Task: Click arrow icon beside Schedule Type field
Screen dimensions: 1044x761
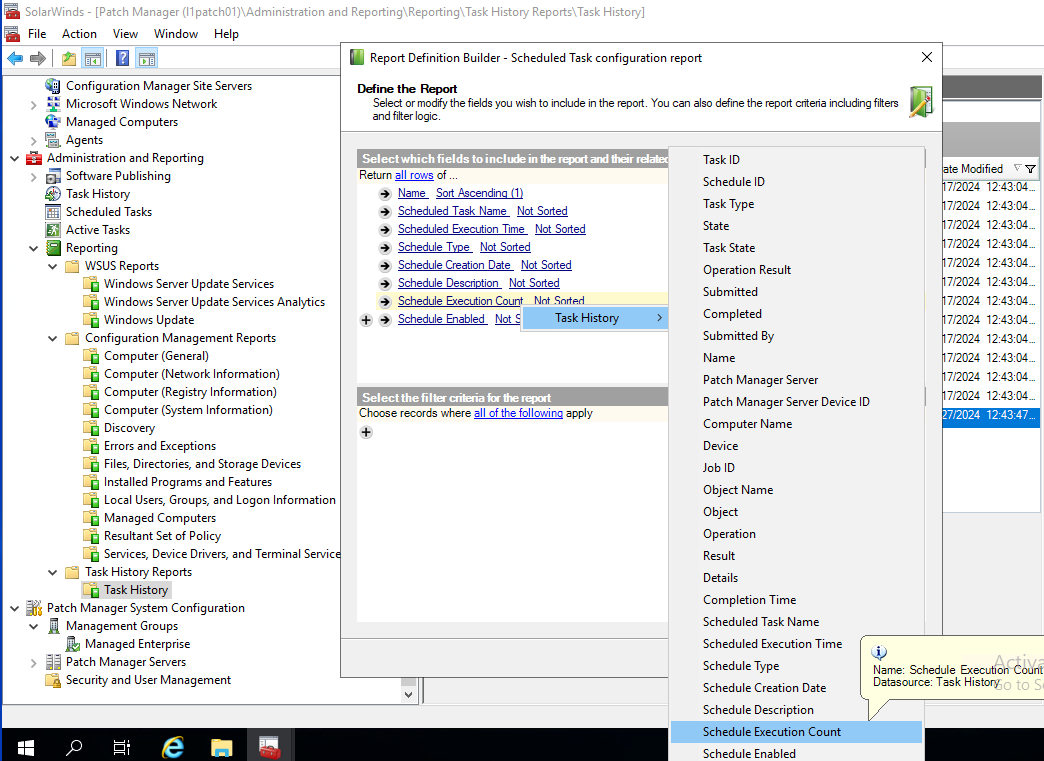Action: tap(385, 248)
